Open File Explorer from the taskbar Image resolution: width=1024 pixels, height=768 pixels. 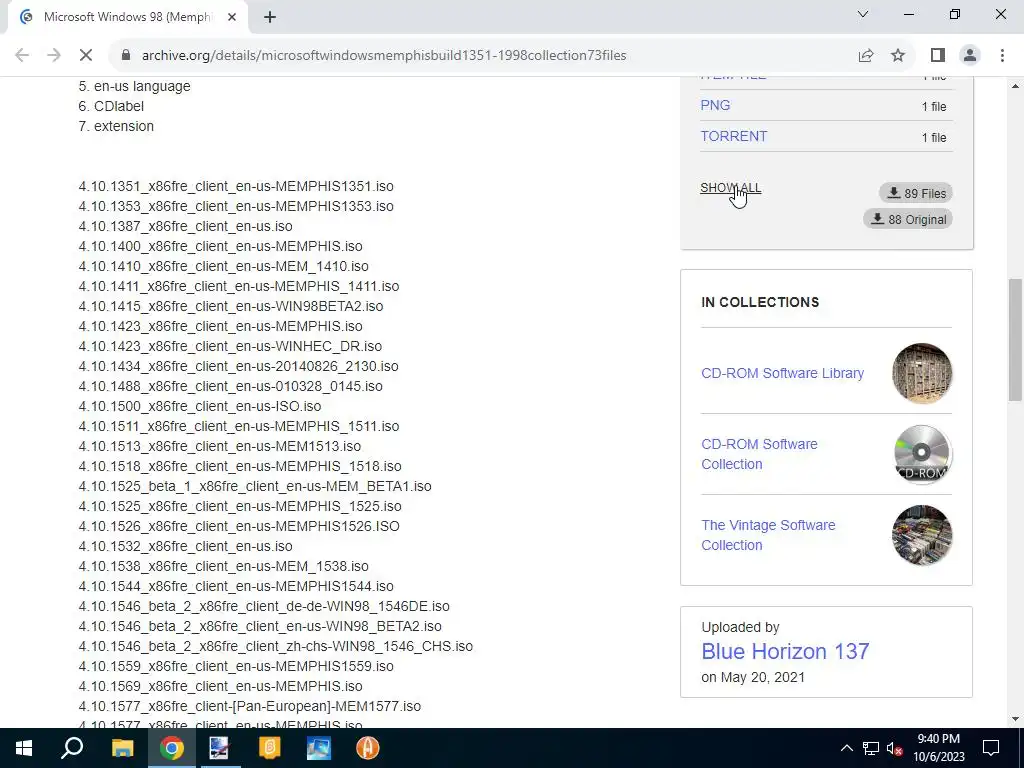(122, 748)
